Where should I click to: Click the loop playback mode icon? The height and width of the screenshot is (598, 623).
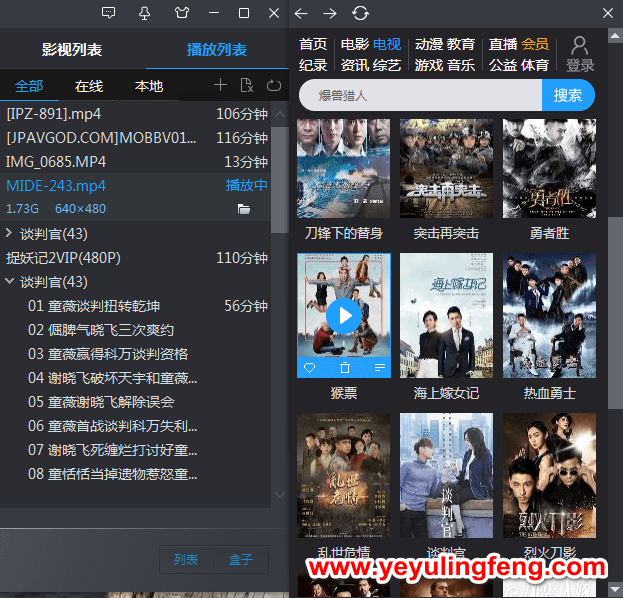(x=274, y=85)
